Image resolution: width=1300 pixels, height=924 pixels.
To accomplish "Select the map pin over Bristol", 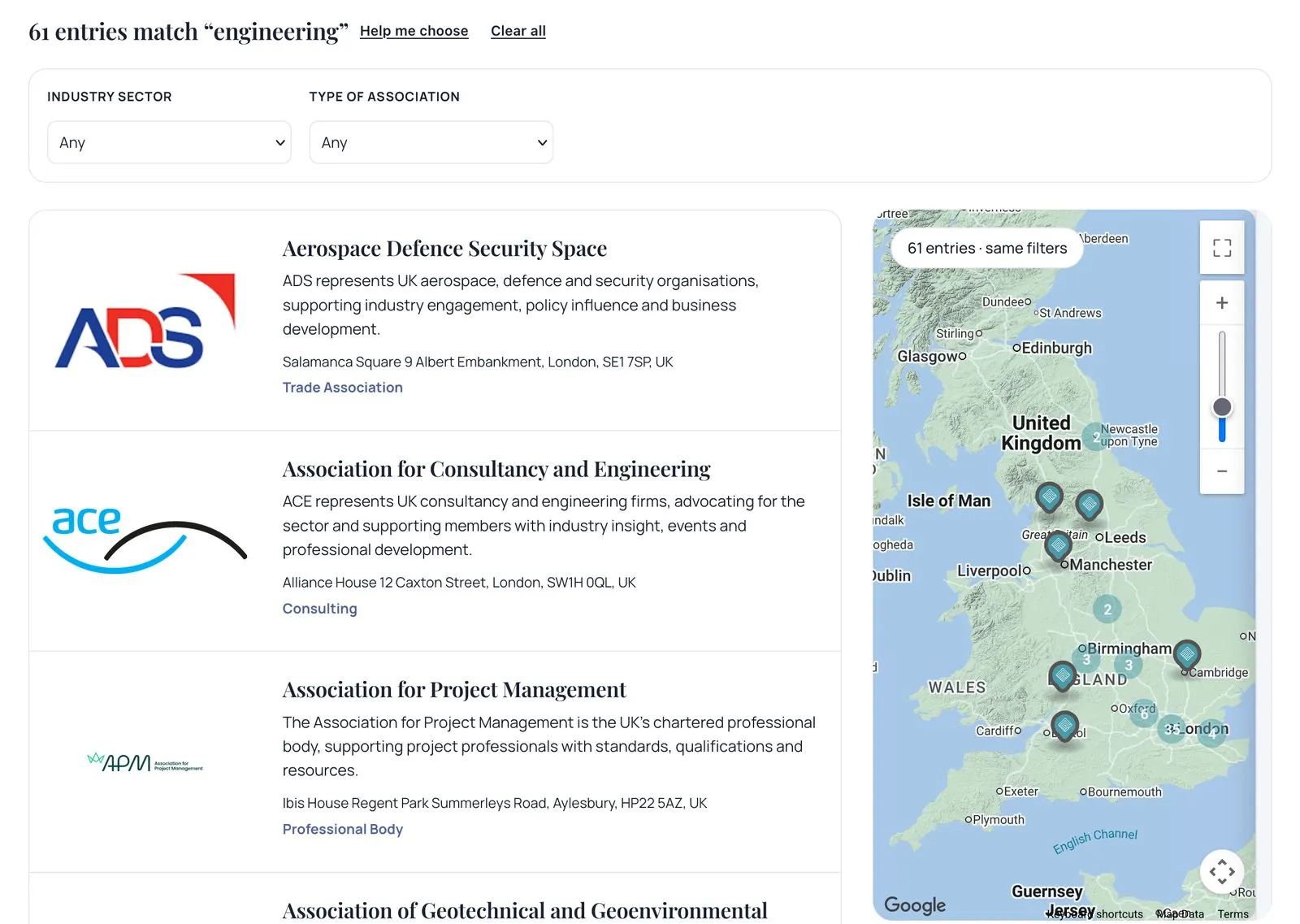I will 1064,726.
